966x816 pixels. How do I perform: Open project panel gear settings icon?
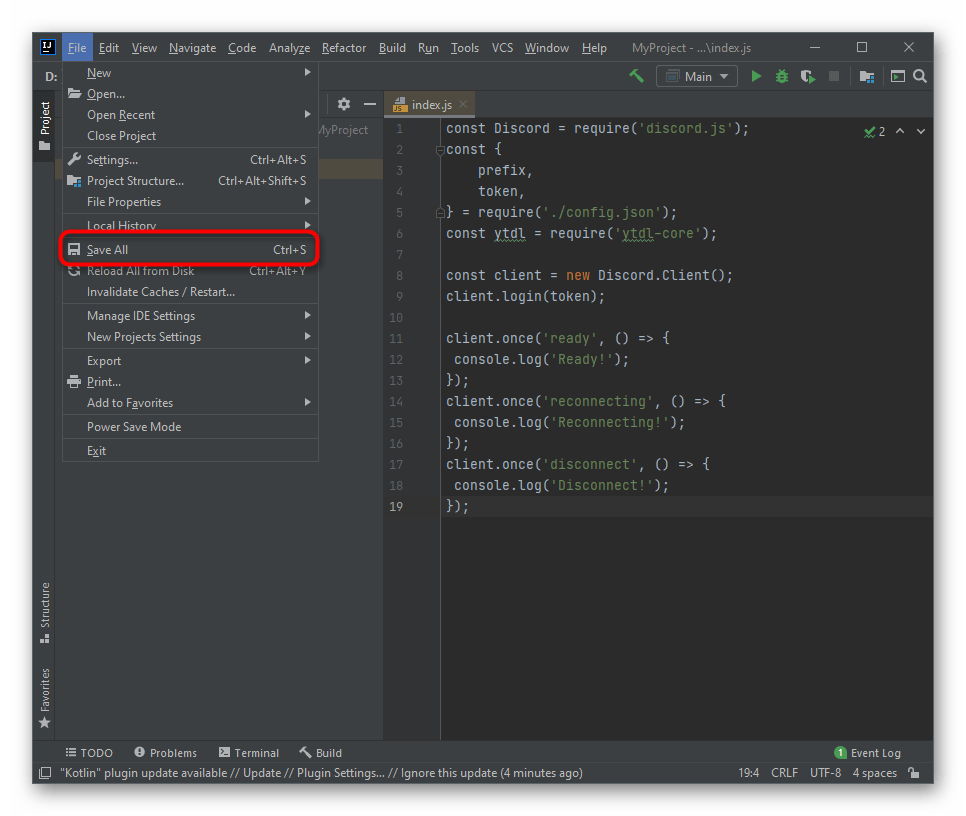[344, 104]
